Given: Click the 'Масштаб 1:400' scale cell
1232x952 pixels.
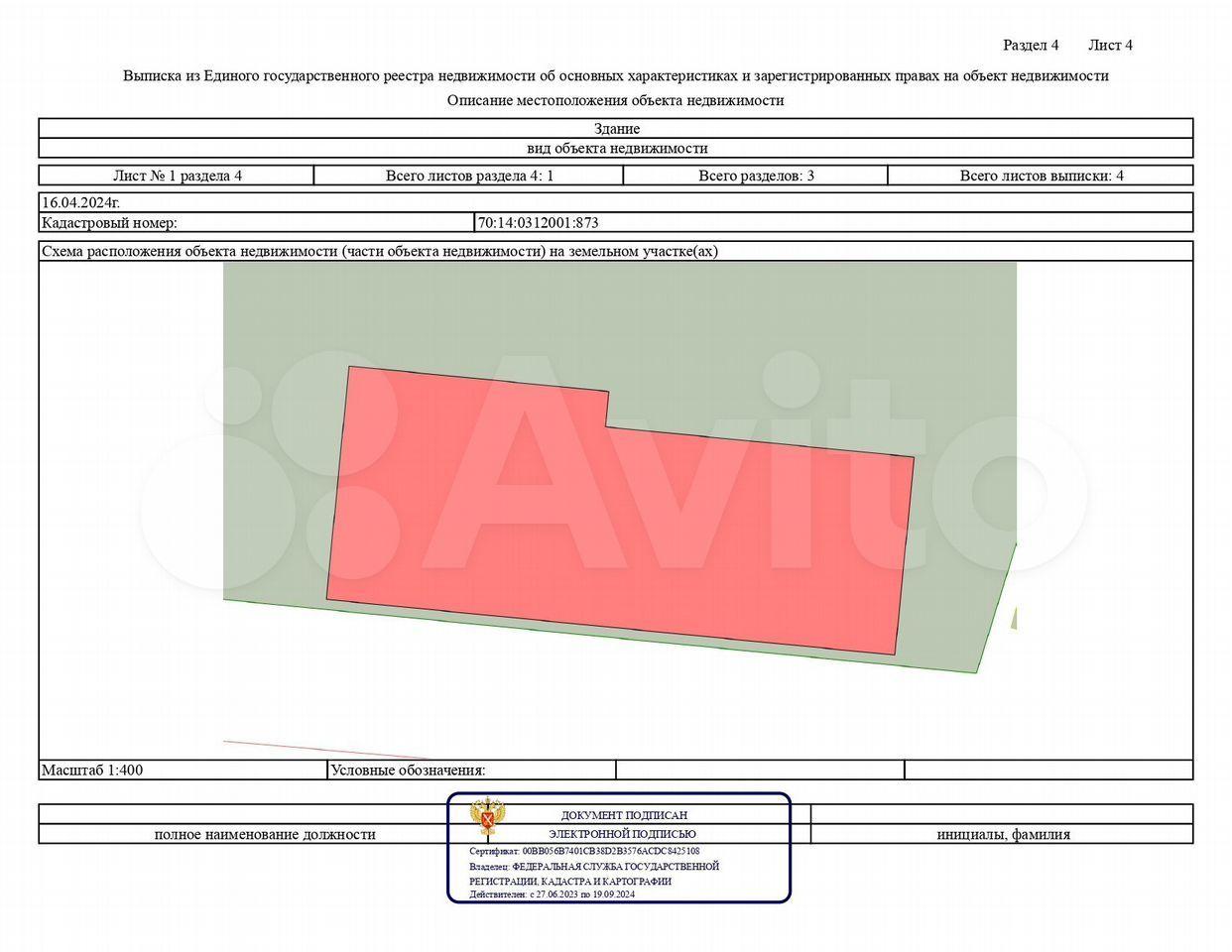Looking at the screenshot, I should 92,770.
